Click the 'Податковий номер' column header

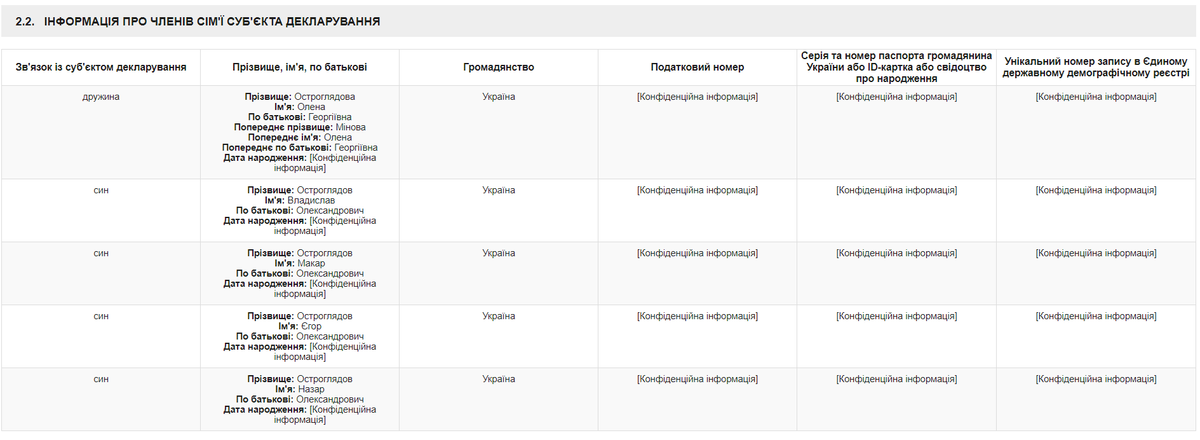(x=697, y=67)
